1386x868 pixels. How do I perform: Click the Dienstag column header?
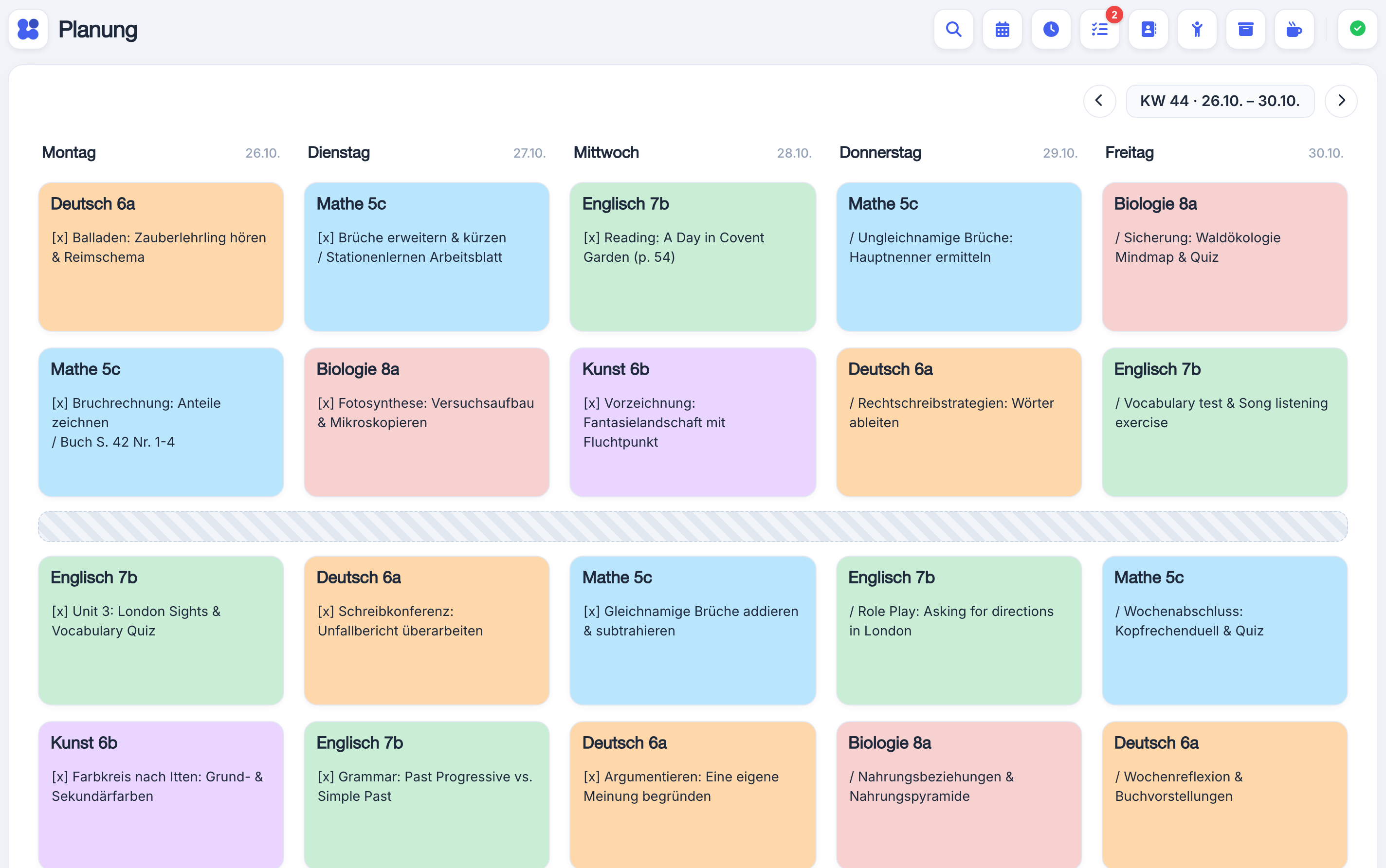coord(339,153)
